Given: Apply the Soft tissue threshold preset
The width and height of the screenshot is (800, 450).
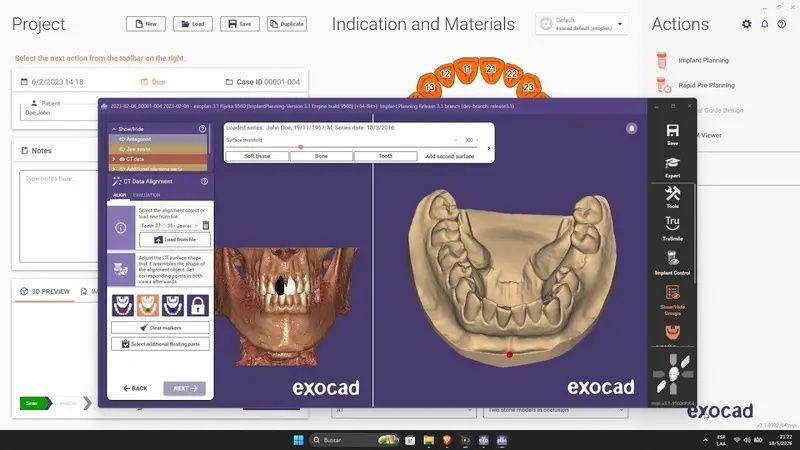Looking at the screenshot, I should [257, 156].
